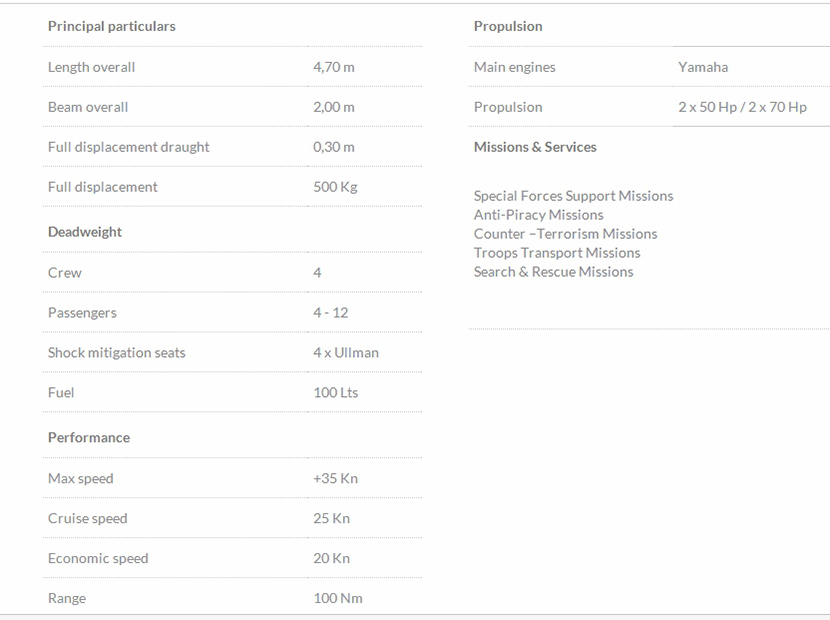Screen dimensions: 830x620
Task: Click the Length overall row label
Action: 91,67
